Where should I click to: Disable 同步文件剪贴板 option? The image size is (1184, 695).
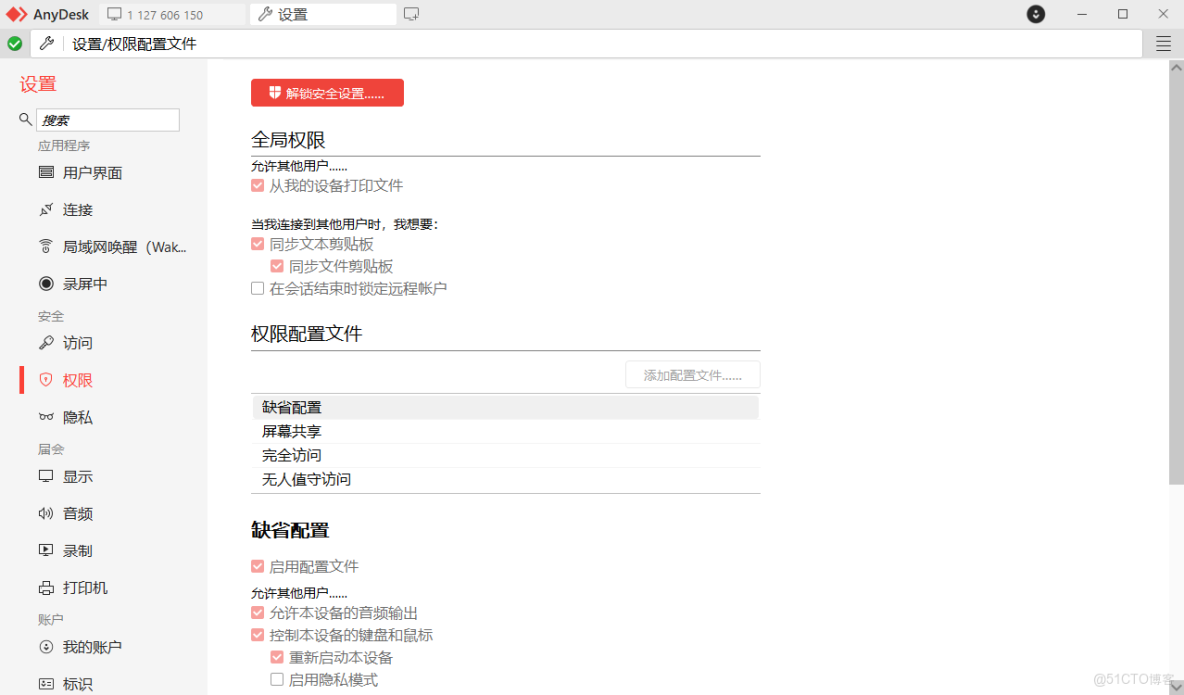(x=277, y=266)
